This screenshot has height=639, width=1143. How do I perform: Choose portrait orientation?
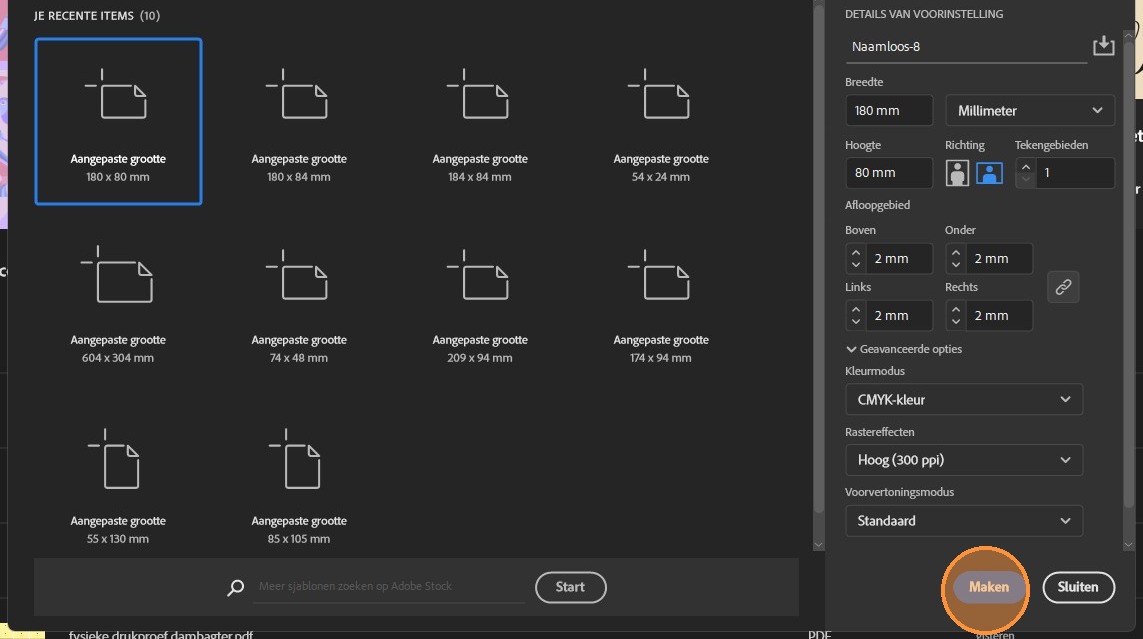point(957,173)
